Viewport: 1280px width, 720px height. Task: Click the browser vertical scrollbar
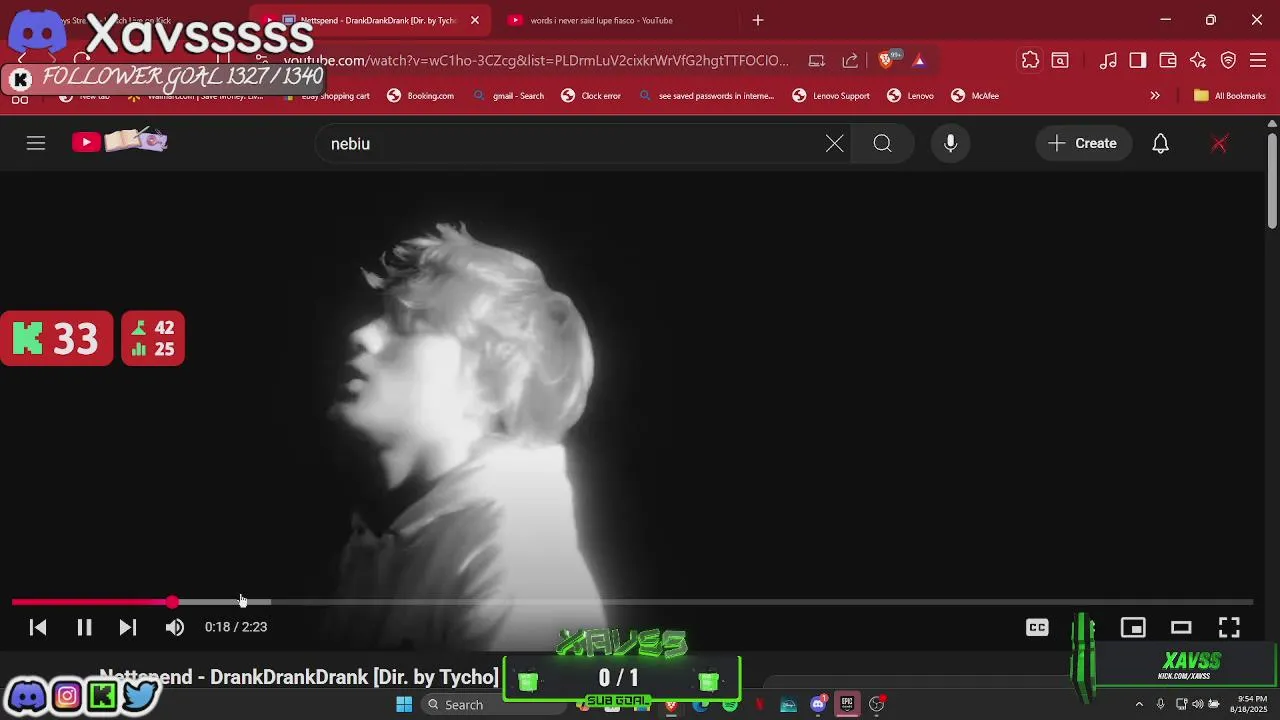coord(1272,180)
